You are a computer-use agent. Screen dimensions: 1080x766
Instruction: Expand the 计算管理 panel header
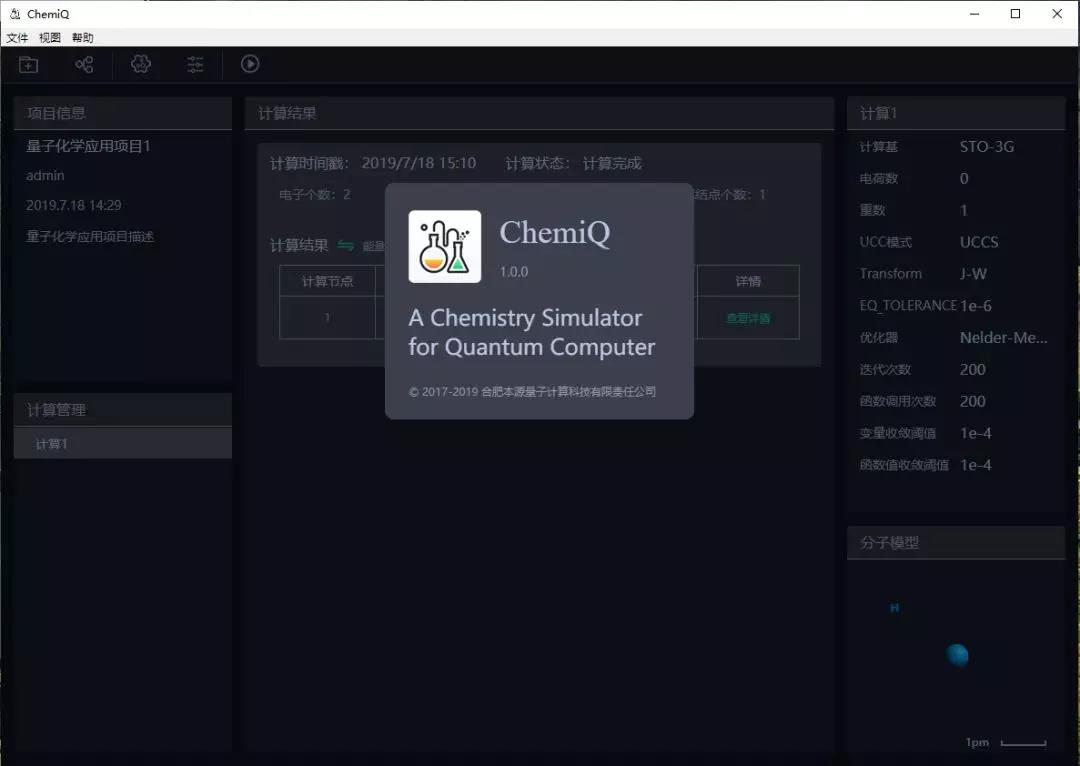click(50, 408)
